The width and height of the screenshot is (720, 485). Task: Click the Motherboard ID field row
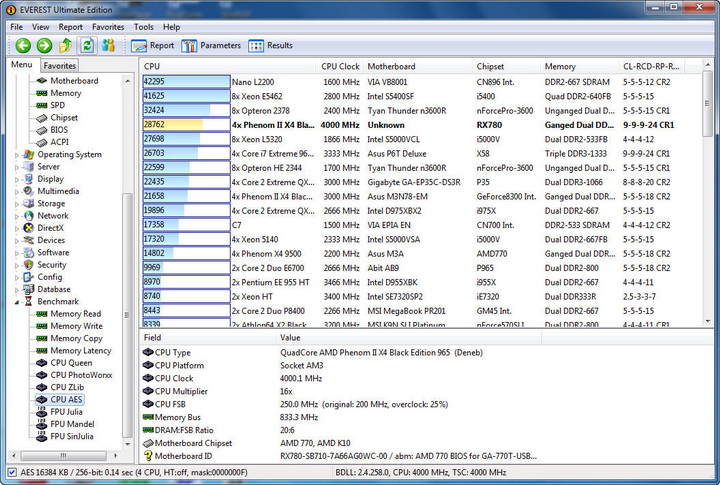340,456
